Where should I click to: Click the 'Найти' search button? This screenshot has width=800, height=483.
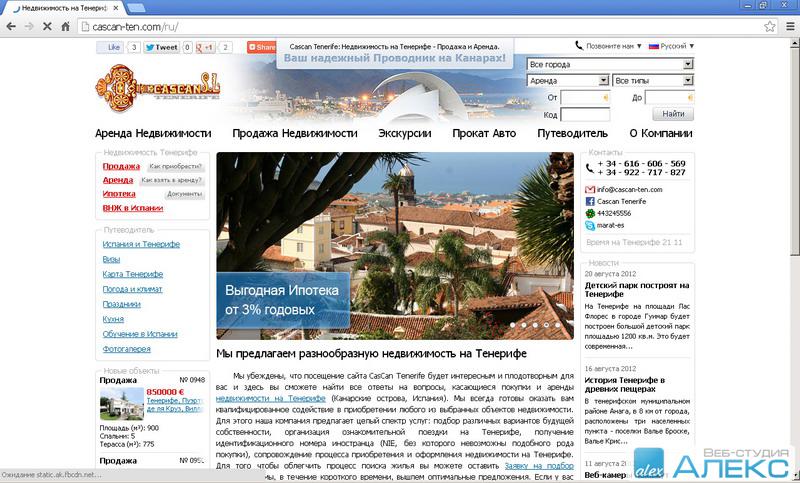[x=673, y=114]
